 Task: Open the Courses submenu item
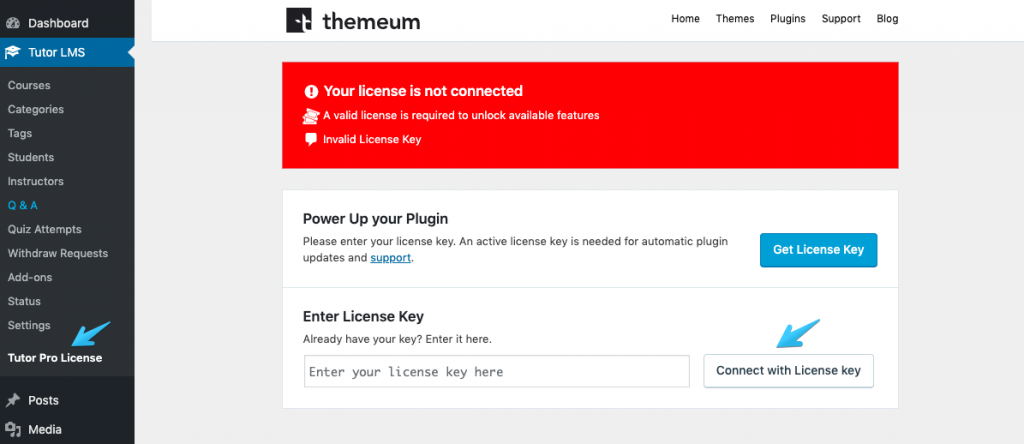29,86
